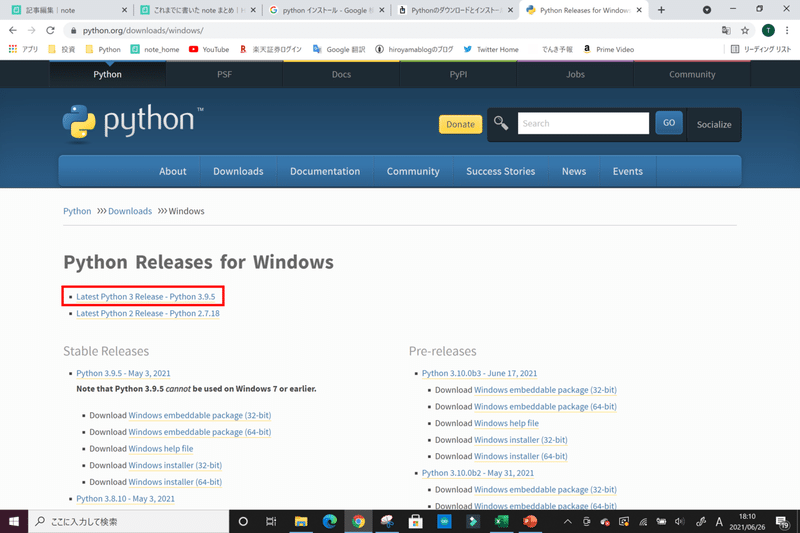Image resolution: width=800 pixels, height=533 pixels.
Task: Open the Windows Start menu
Action: (x=14, y=521)
